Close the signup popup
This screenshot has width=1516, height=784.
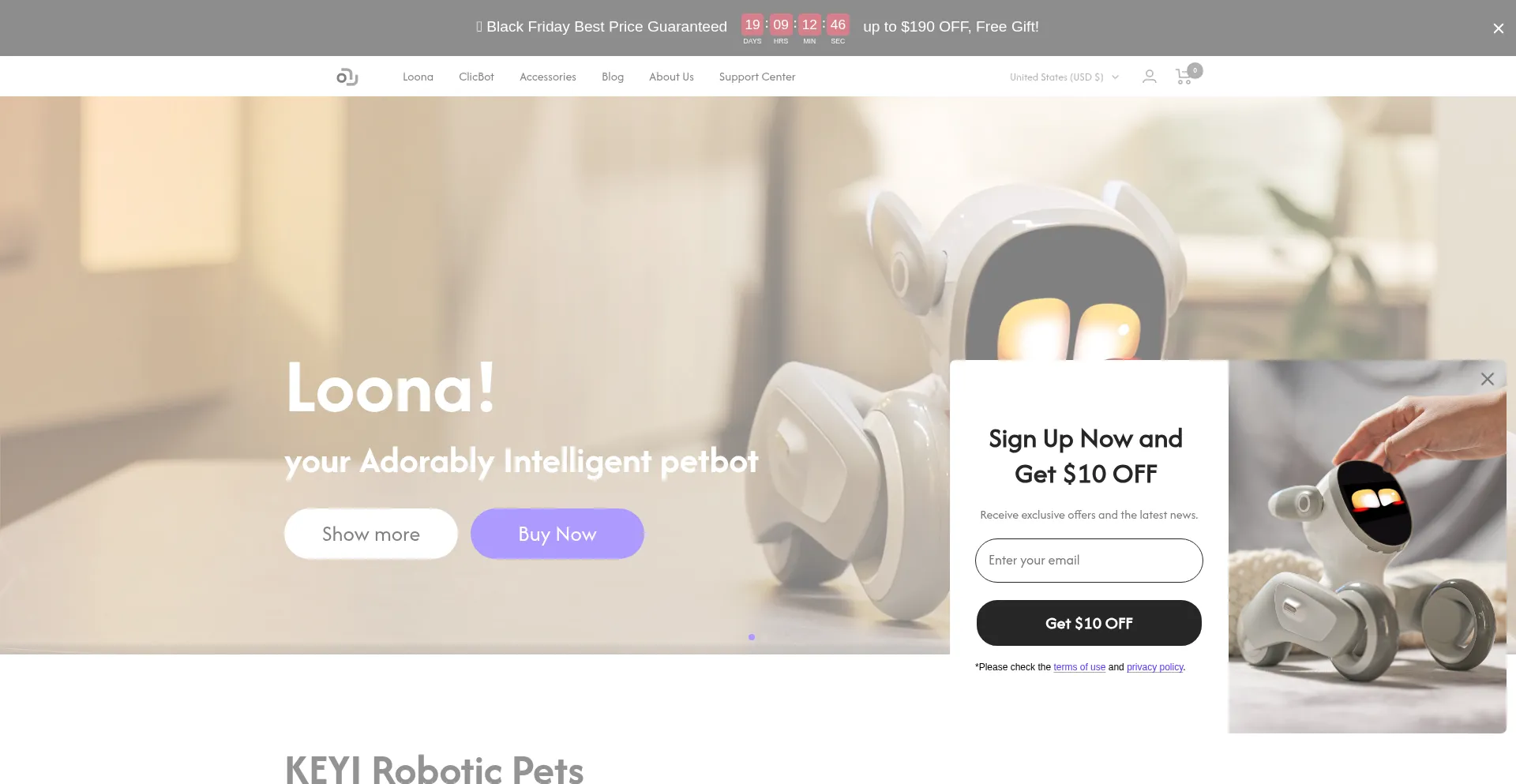click(x=1488, y=379)
